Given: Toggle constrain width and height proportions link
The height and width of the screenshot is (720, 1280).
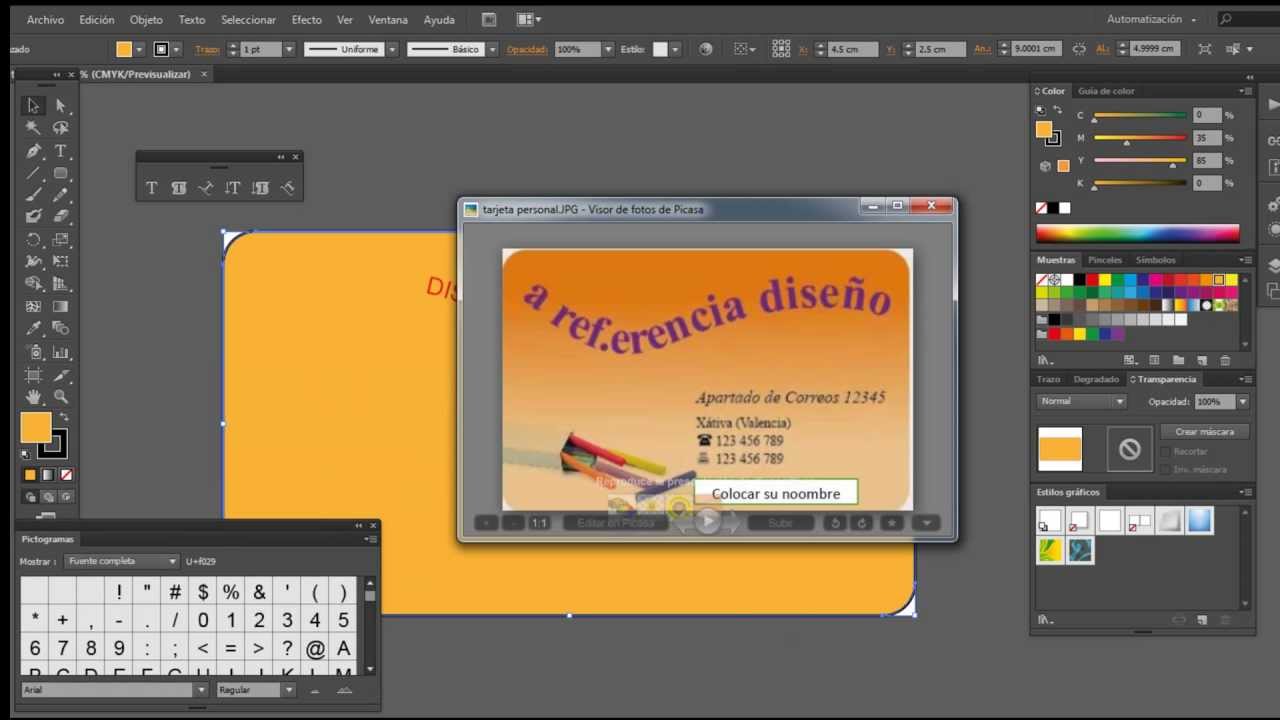Looking at the screenshot, I should coord(1079,48).
